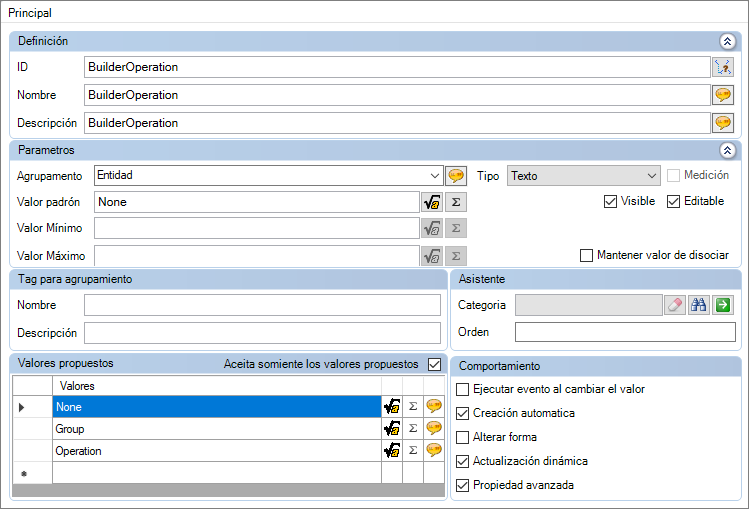This screenshot has height=509, width=749.
Task: Click the formula icon in the Group row
Action: 392,429
